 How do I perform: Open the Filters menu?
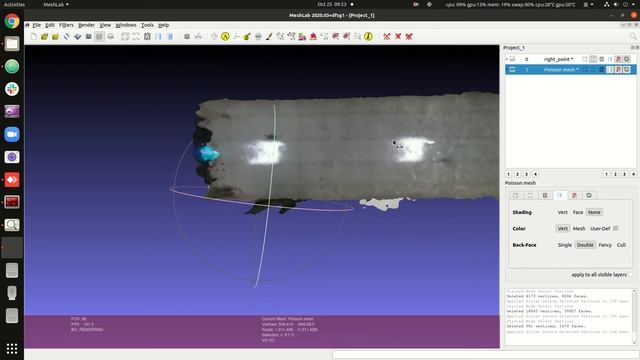coord(66,25)
